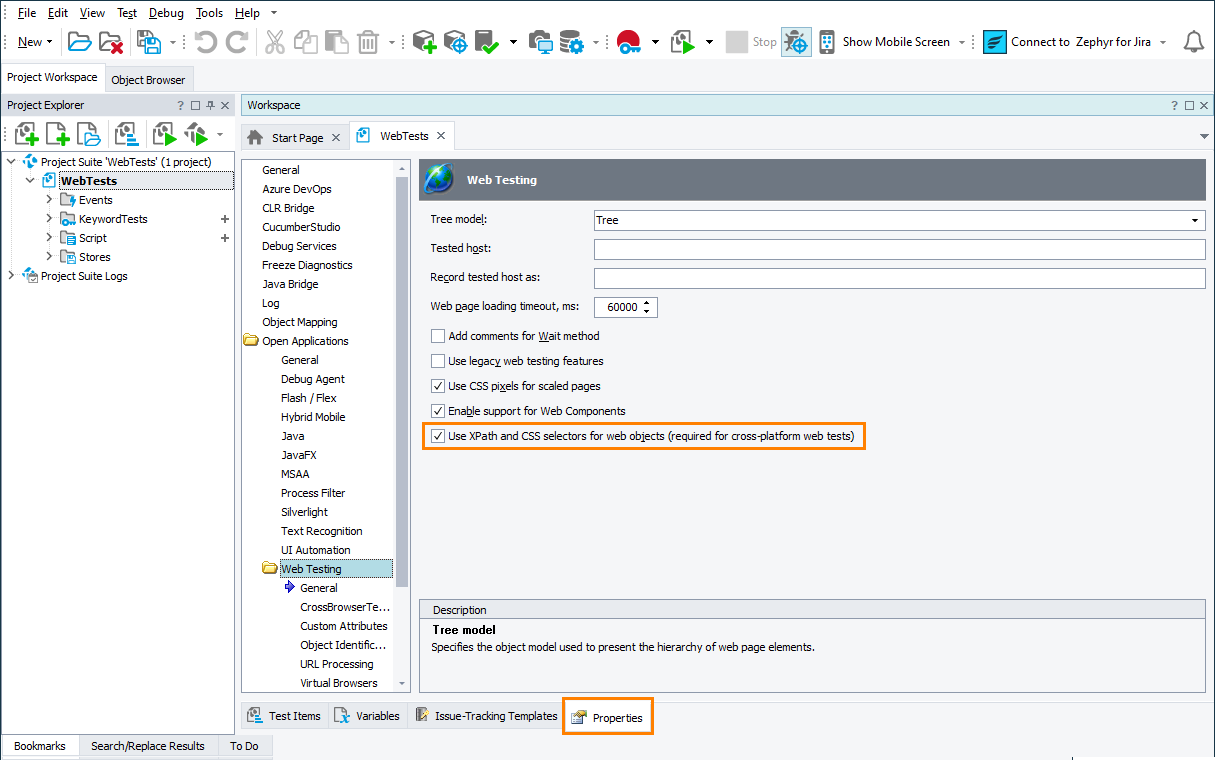The image size is (1215, 760).
Task: Select Object Mapping in options list
Action: 300,322
